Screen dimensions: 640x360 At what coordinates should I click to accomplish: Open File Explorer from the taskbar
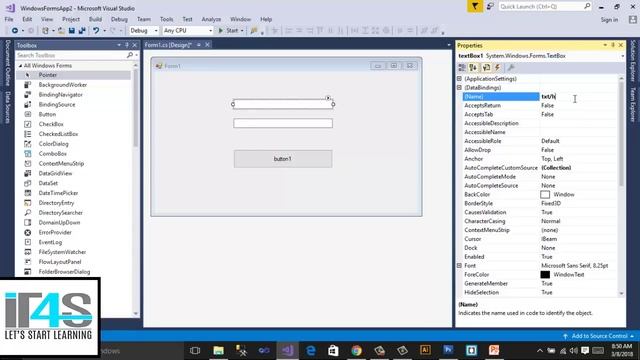coord(218,350)
